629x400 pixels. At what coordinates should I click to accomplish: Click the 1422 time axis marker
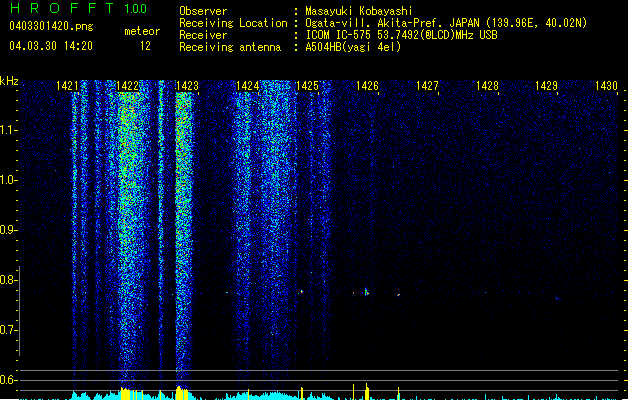coord(127,86)
